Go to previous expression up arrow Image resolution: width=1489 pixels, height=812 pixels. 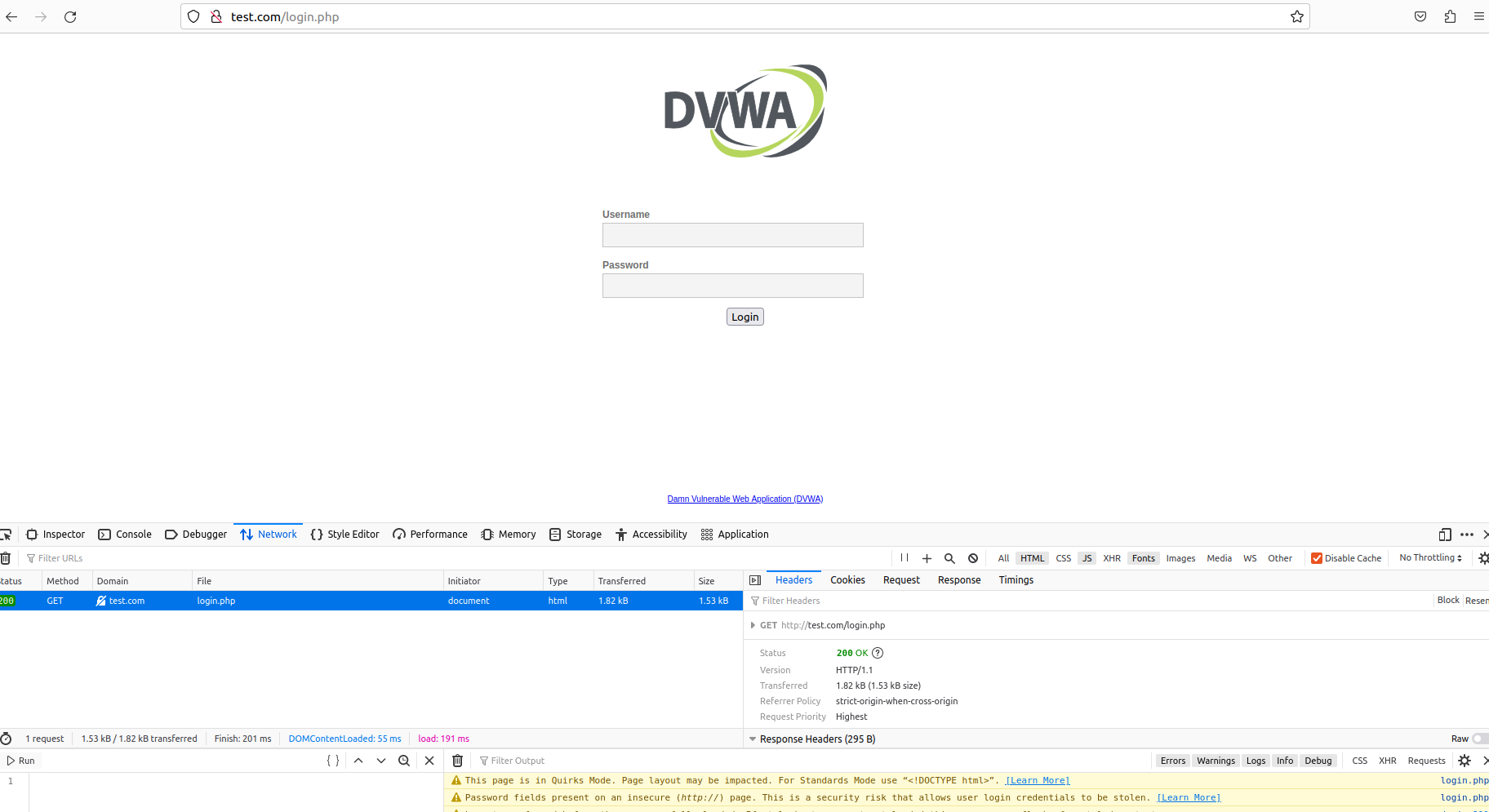[358, 761]
